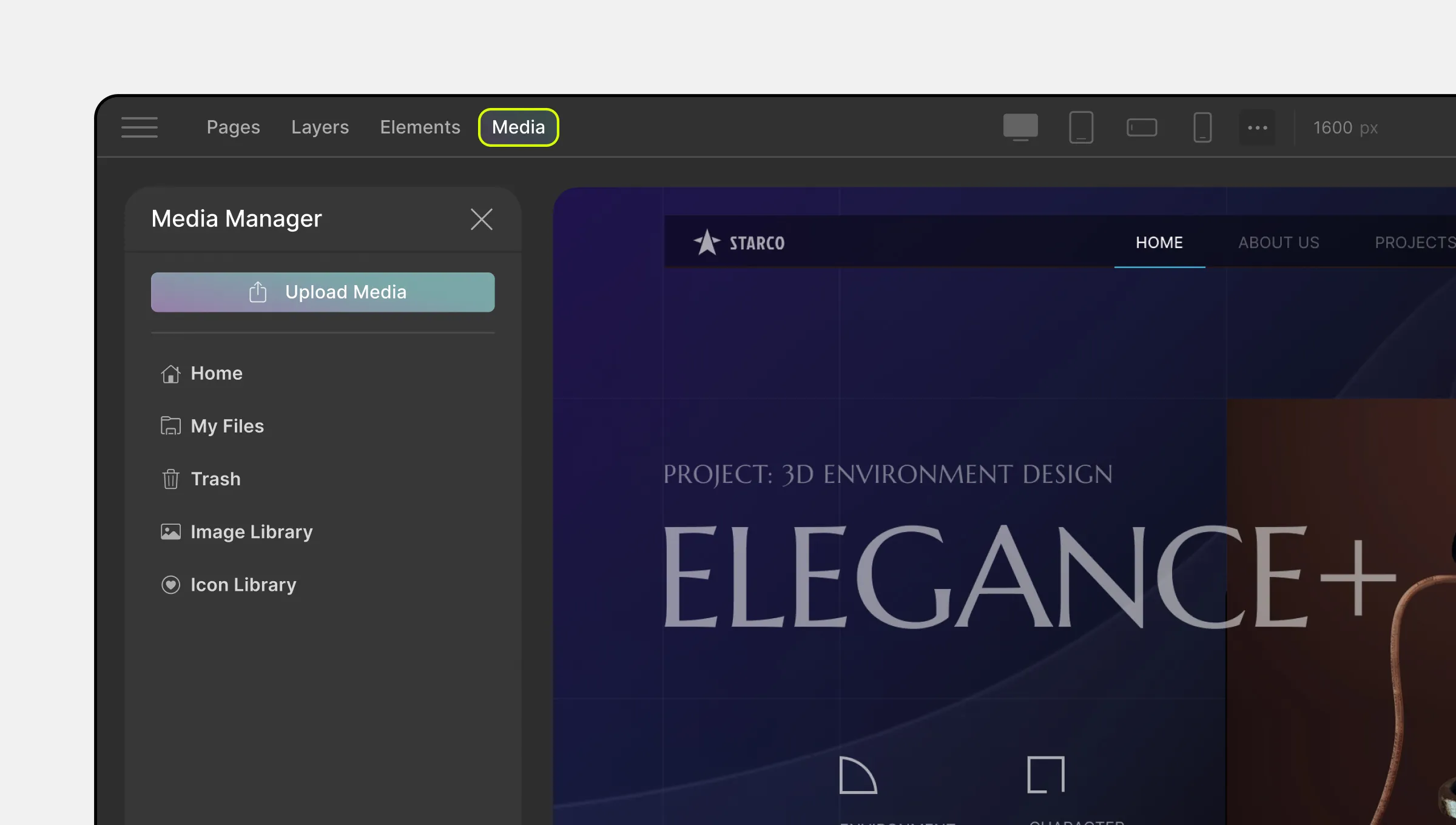The image size is (1456, 825).
Task: Open the Trash folder
Action: point(215,478)
